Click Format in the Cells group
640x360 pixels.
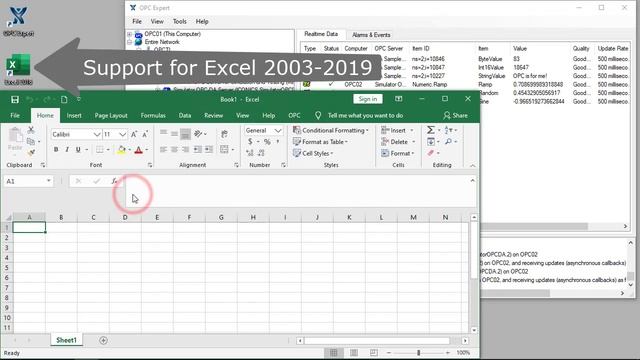pyautogui.click(x=398, y=153)
